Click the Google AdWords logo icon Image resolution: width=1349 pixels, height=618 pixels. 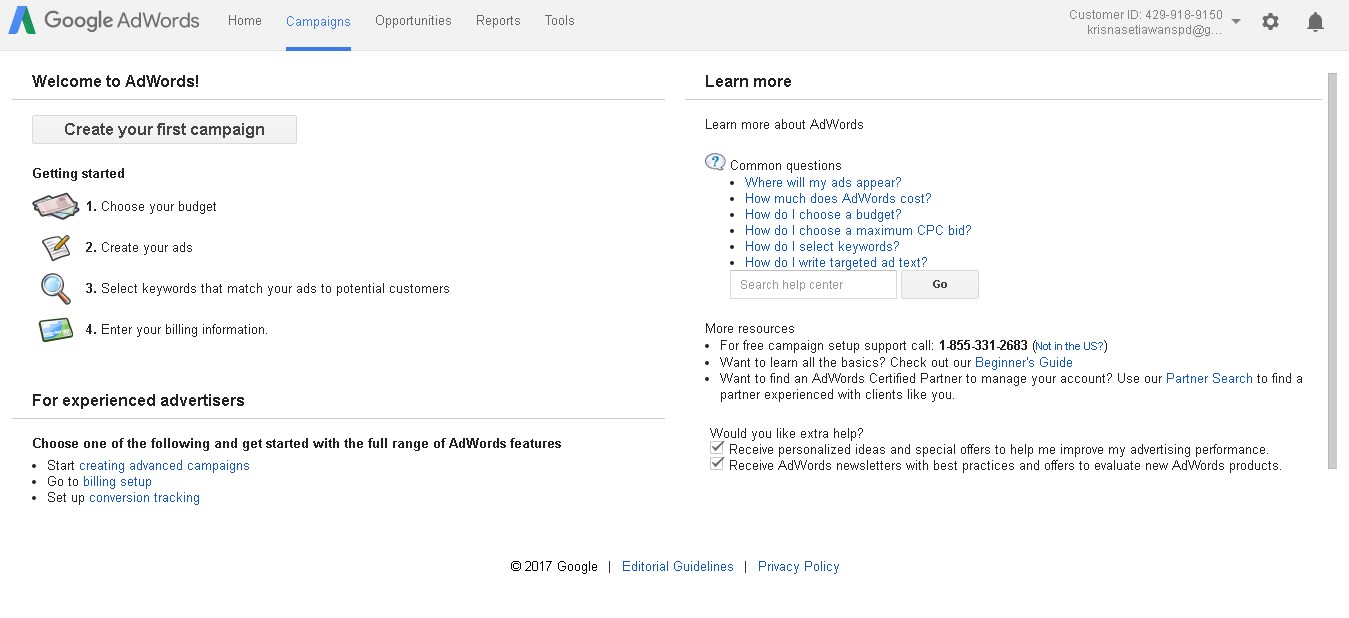(x=23, y=21)
